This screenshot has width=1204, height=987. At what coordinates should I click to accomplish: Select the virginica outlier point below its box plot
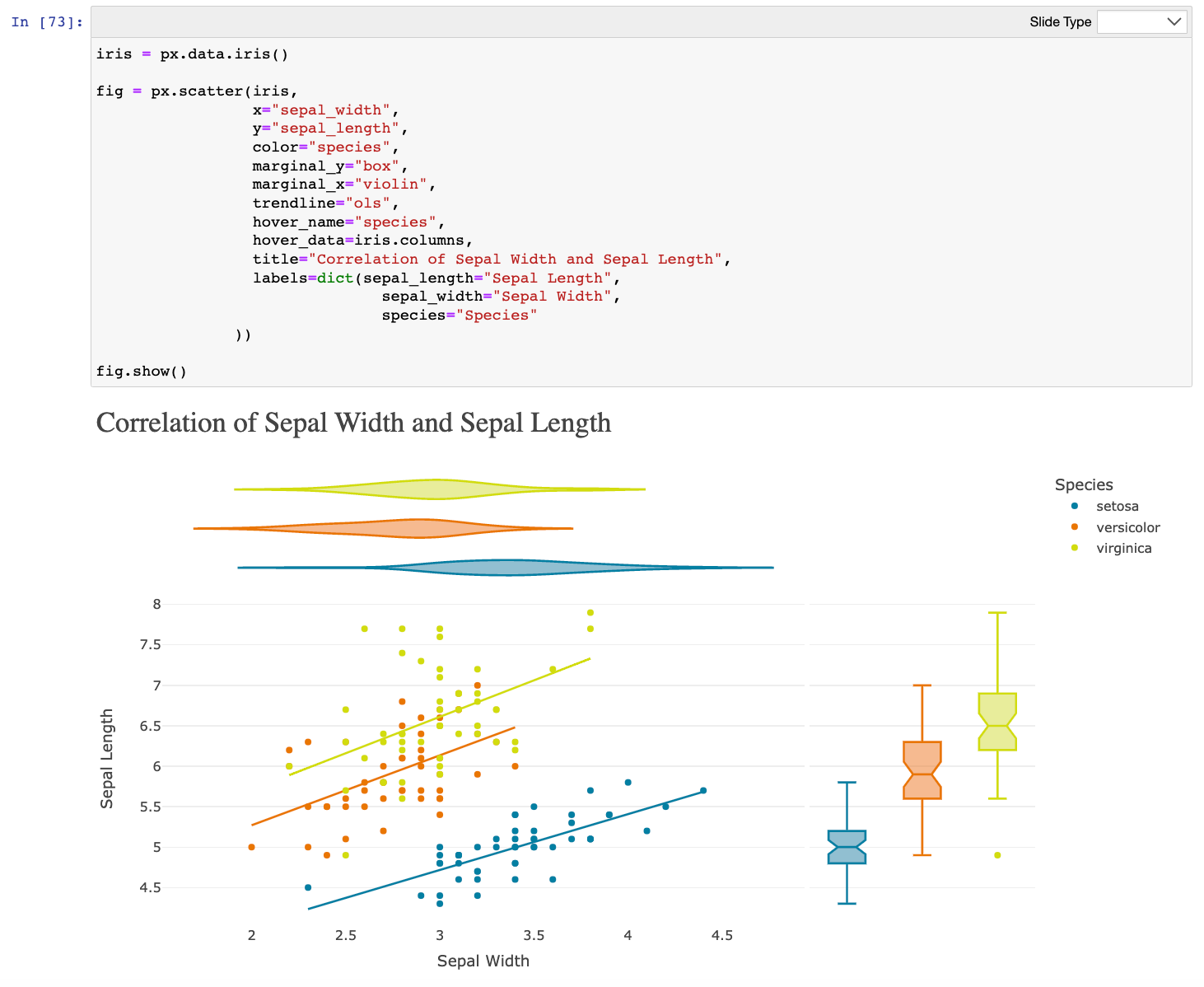click(997, 855)
